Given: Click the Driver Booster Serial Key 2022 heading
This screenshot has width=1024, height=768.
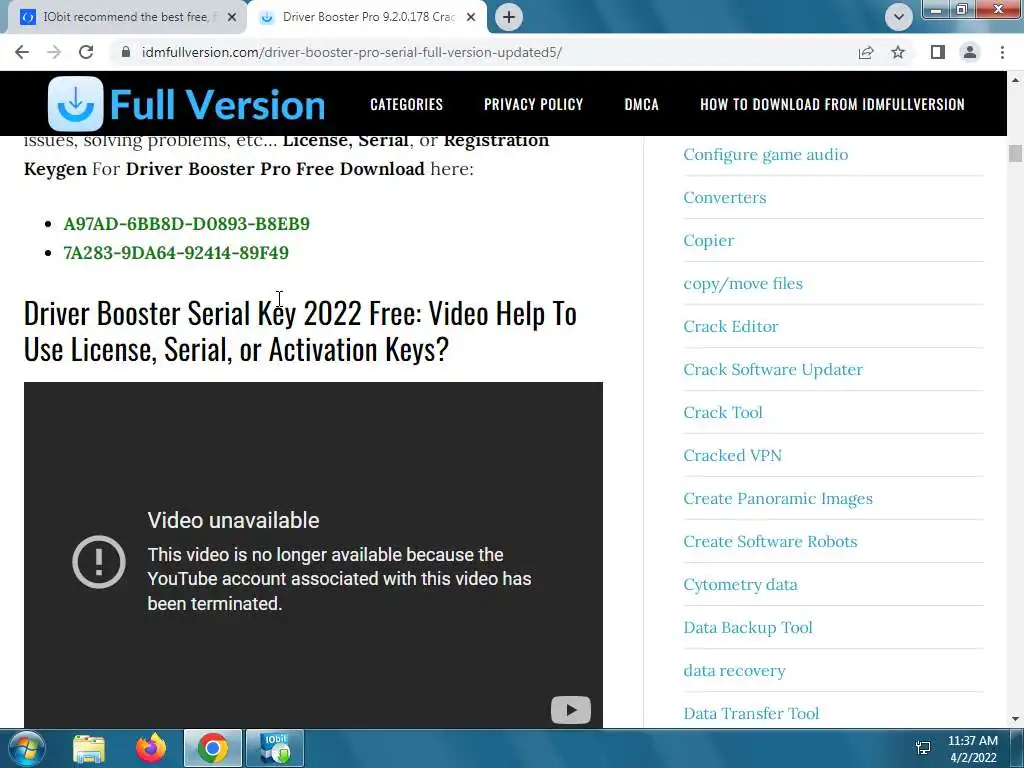Looking at the screenshot, I should 300,331.
